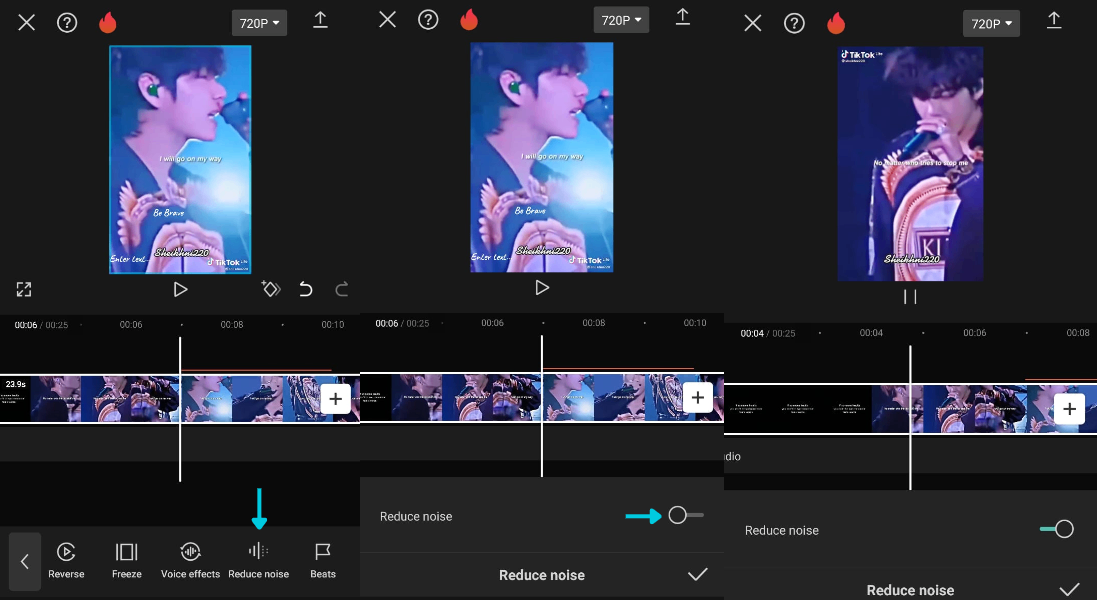Tap export upload icon in left screen
Viewport: 1100px width, 600px height.
coord(320,20)
